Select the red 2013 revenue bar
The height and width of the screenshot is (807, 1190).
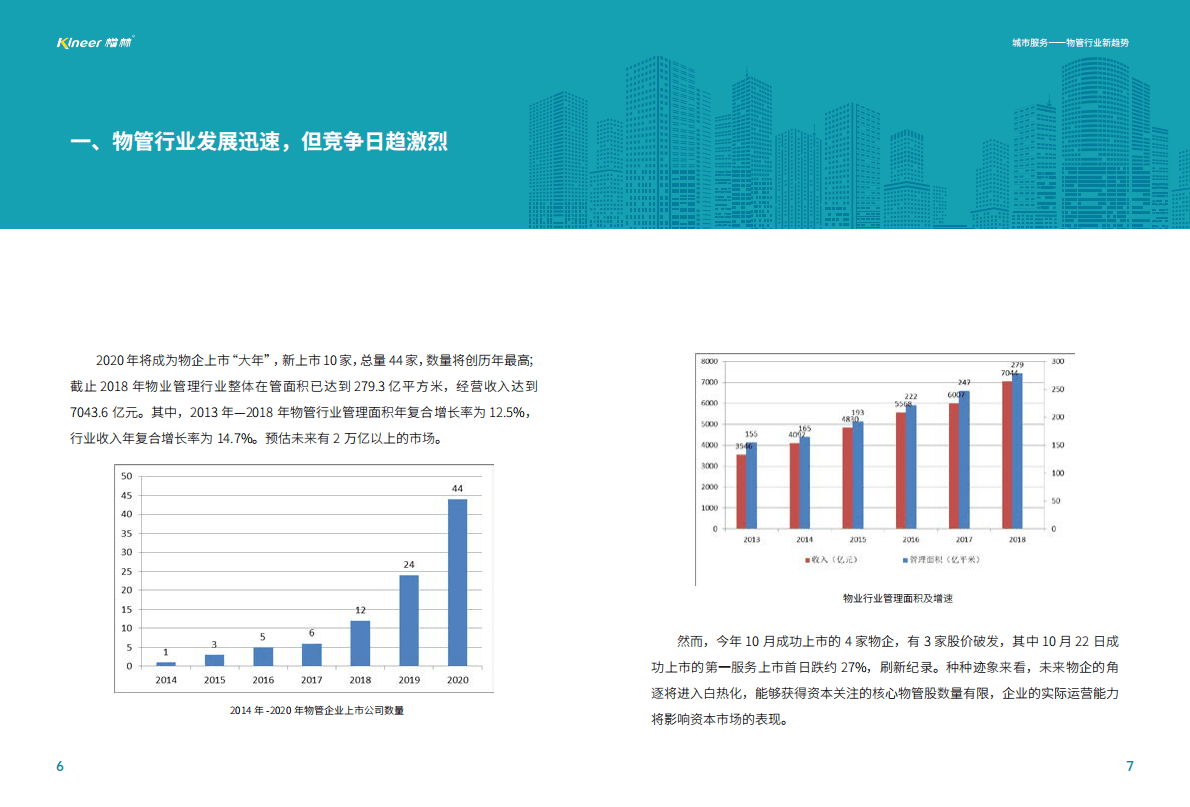741,490
